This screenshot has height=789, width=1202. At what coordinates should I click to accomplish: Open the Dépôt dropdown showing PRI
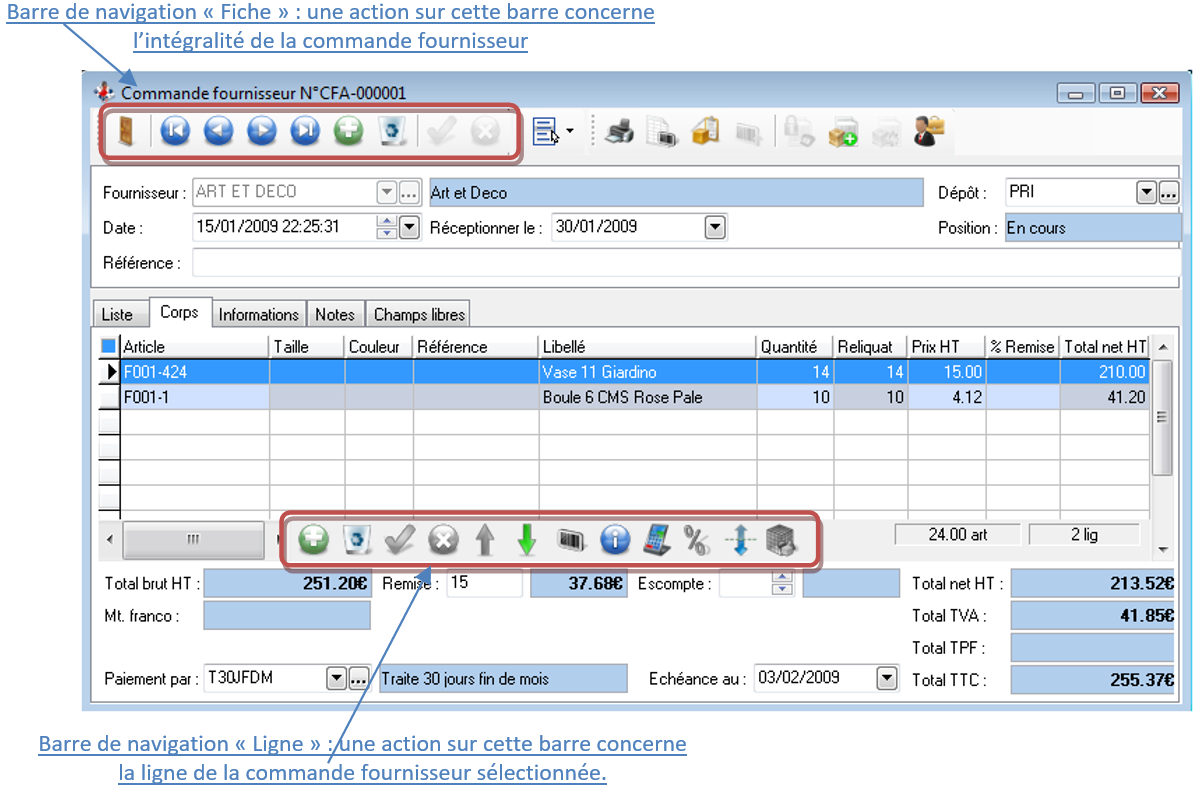pyautogui.click(x=1146, y=191)
